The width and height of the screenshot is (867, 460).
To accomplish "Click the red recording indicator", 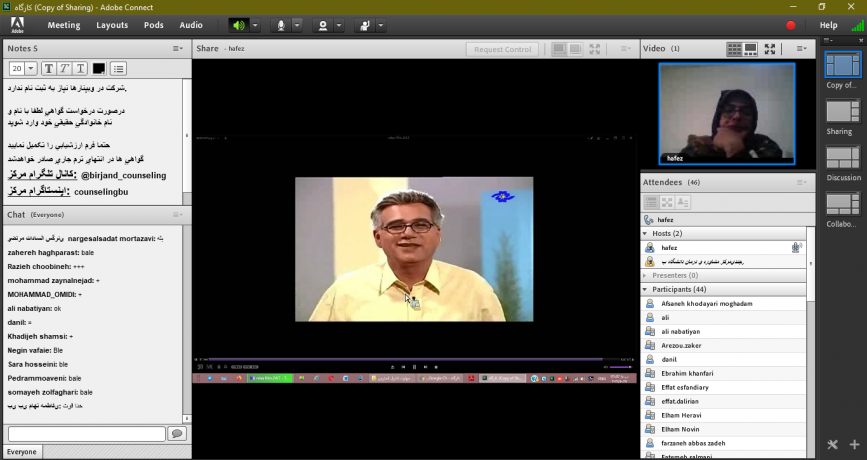I will coord(791,25).
